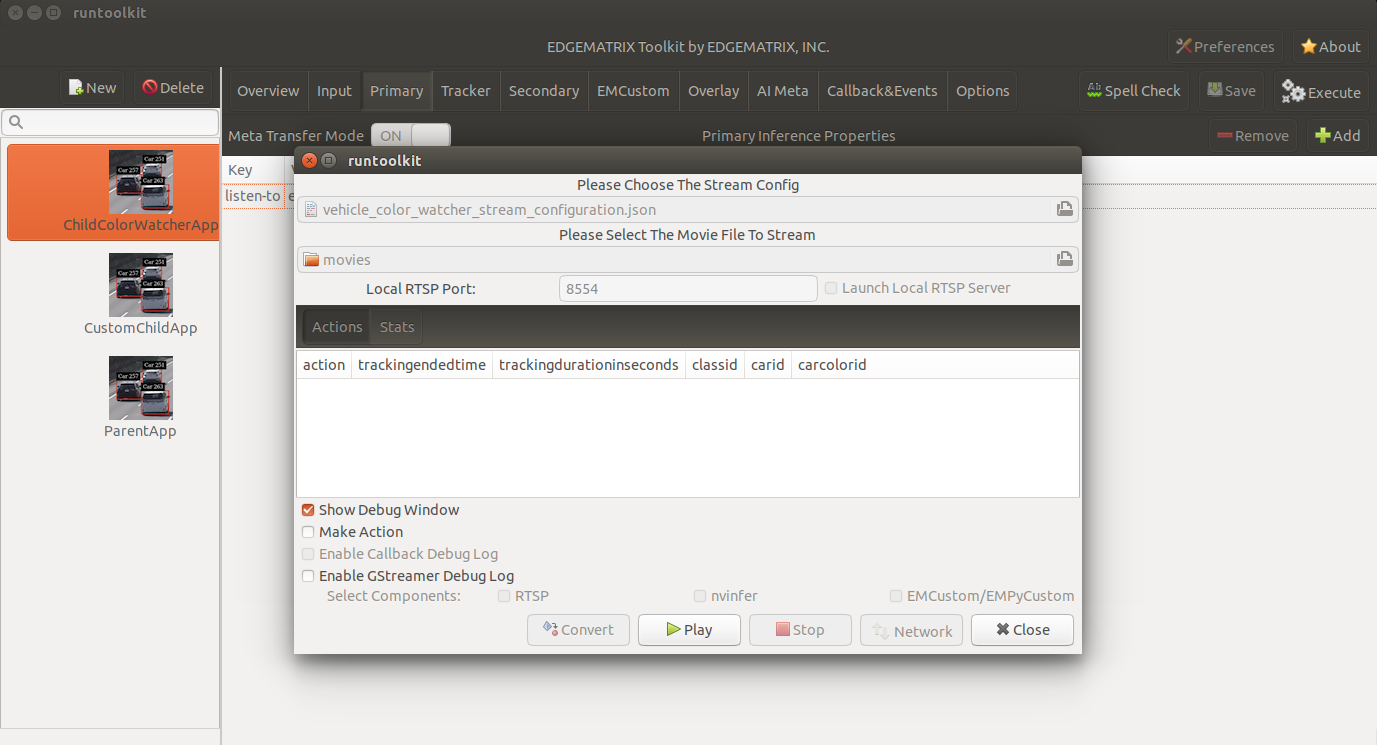1377x745 pixels.
Task: Switch to the Actions tab
Action: tap(337, 327)
